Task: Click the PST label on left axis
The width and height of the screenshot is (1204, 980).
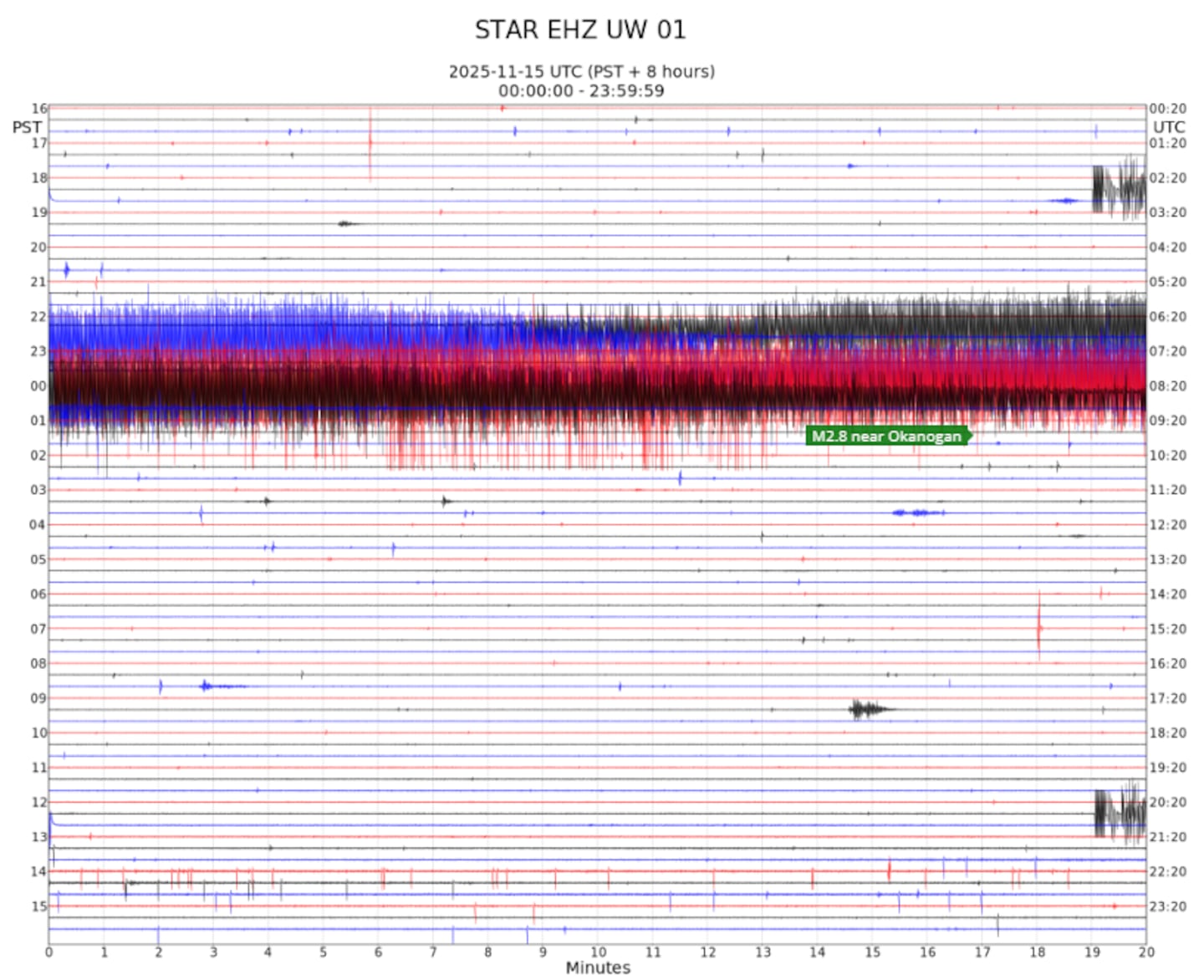Action: click(x=27, y=127)
